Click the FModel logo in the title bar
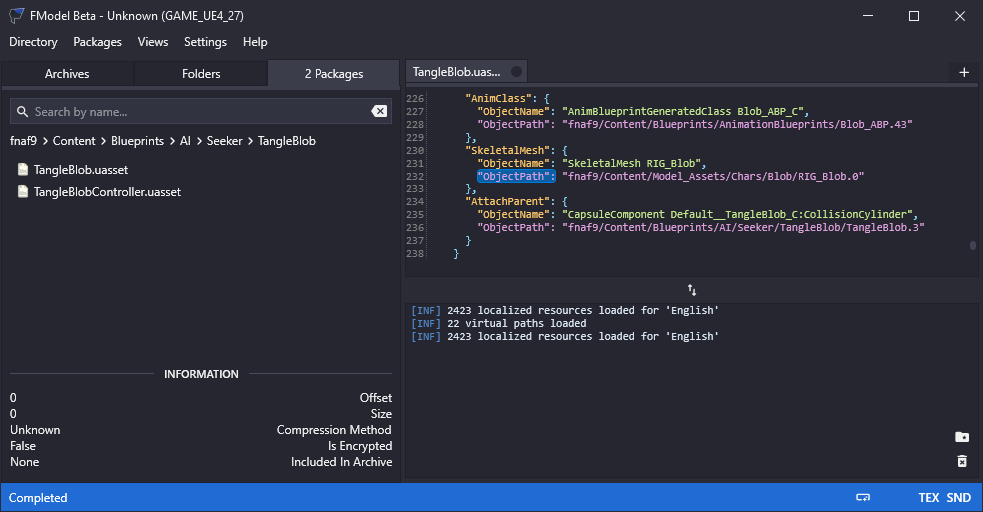The height and width of the screenshot is (512, 983). coord(17,16)
